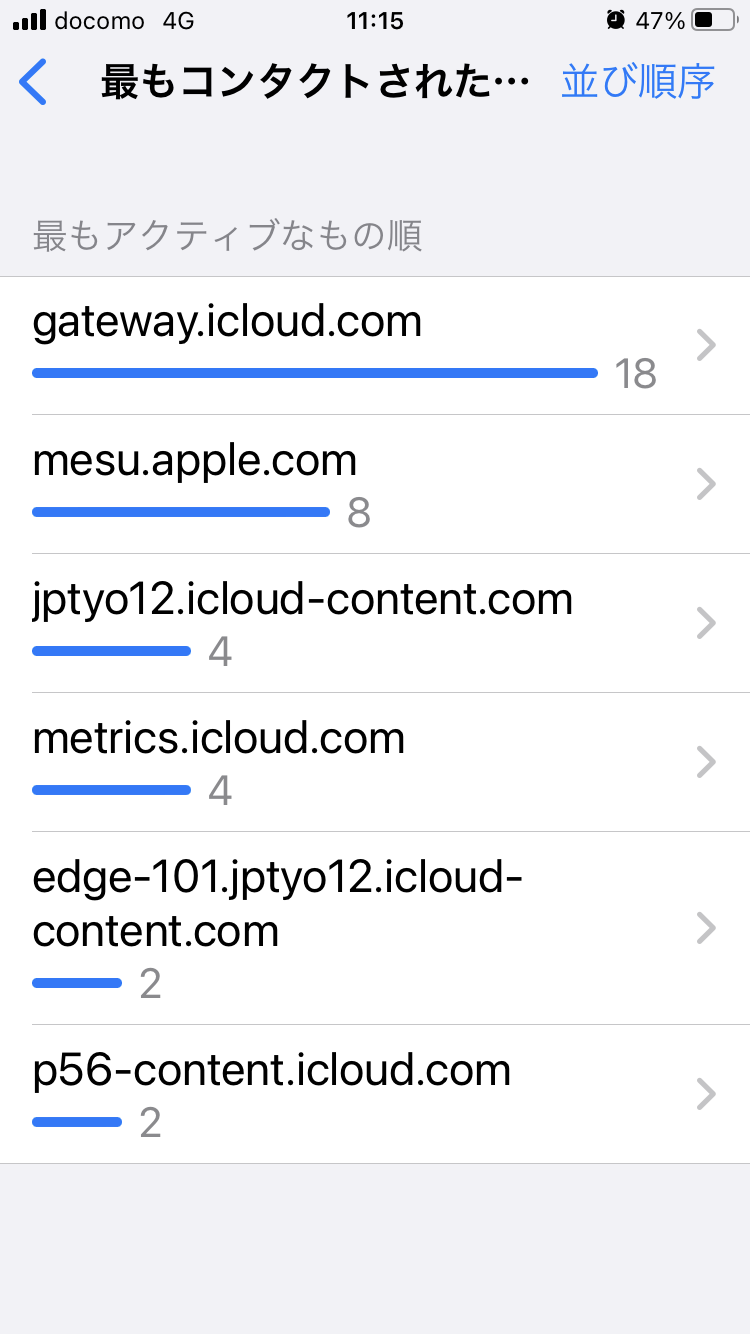Select edge-101.jptyo12.icloud-content.com entry

point(278,904)
